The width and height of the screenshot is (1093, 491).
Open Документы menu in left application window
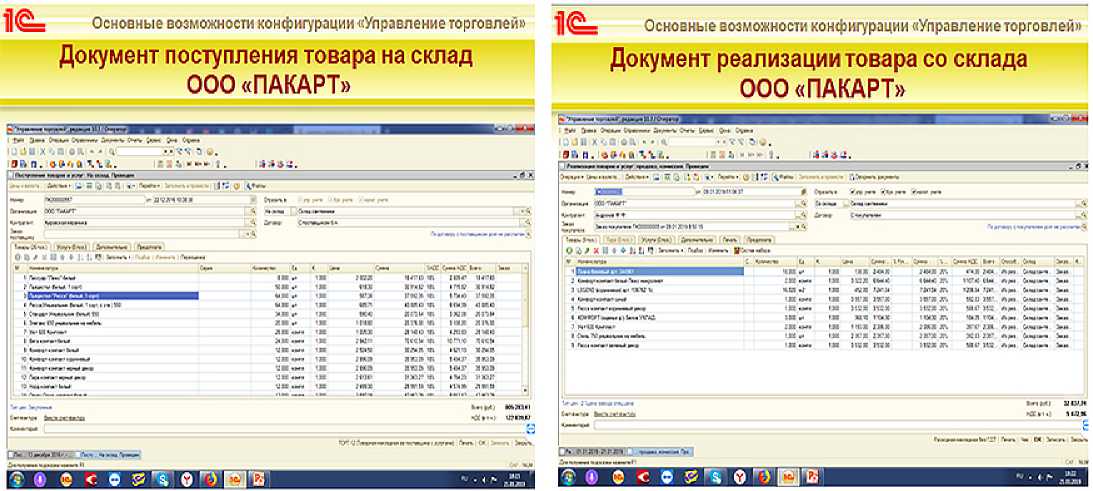coord(112,140)
